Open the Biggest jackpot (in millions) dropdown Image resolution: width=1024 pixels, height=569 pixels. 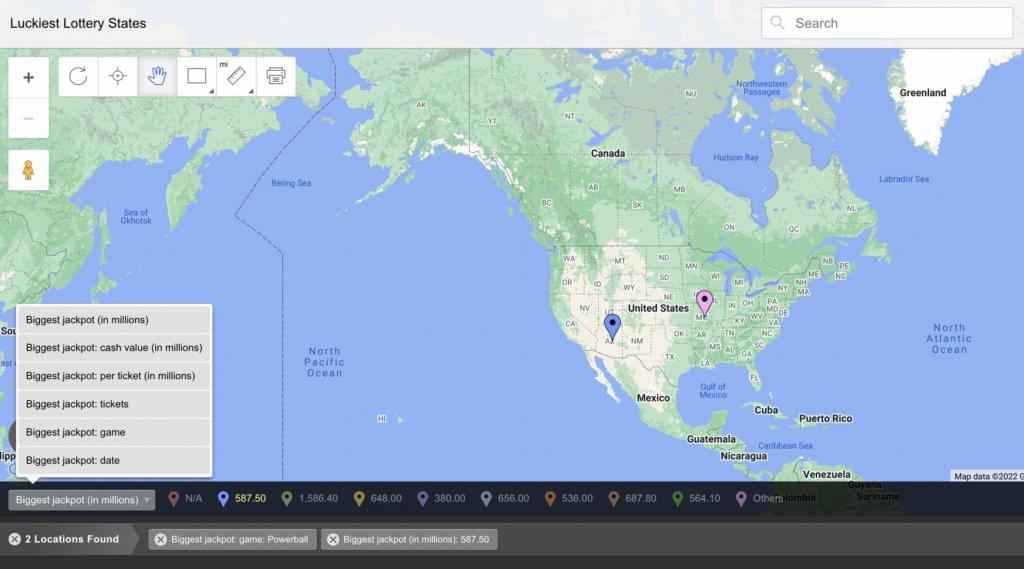pyautogui.click(x=82, y=500)
